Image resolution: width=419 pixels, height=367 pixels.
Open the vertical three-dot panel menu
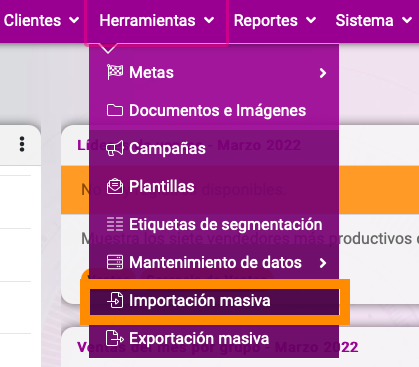pyautogui.click(x=22, y=144)
